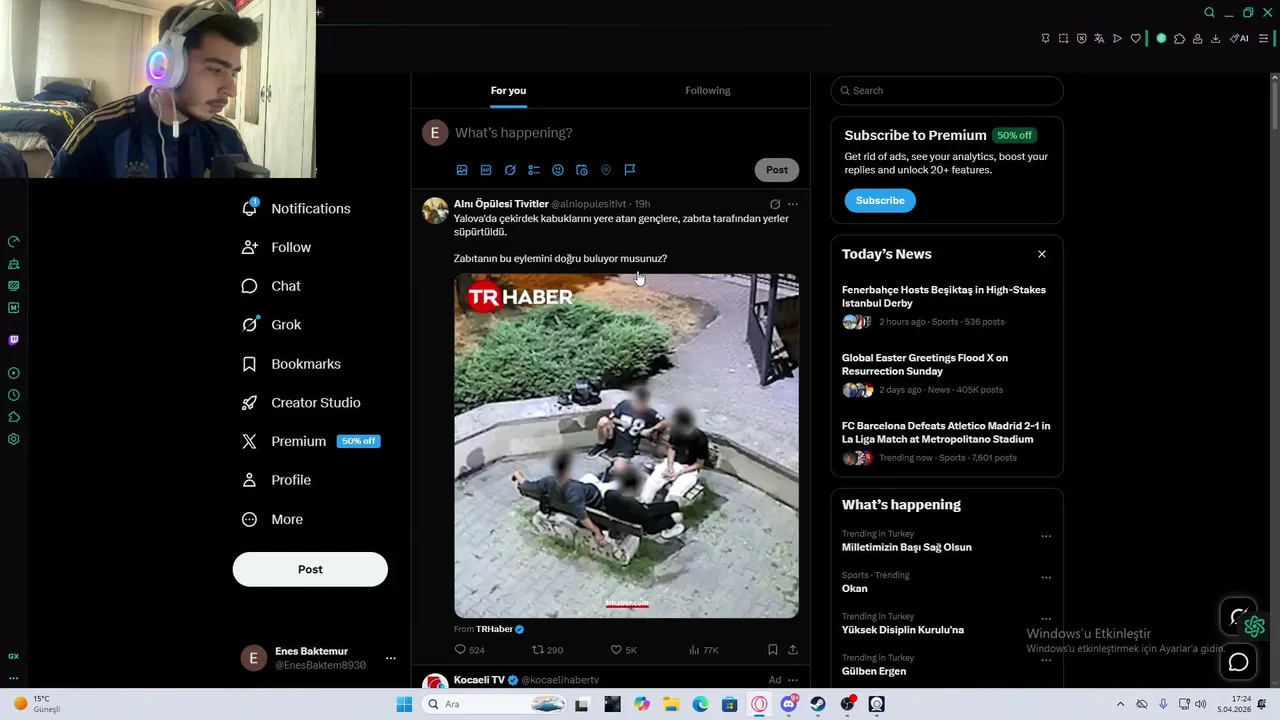This screenshot has height=720, width=1280.
Task: Take a snapshot with the capture icon
Action: coord(1063,38)
